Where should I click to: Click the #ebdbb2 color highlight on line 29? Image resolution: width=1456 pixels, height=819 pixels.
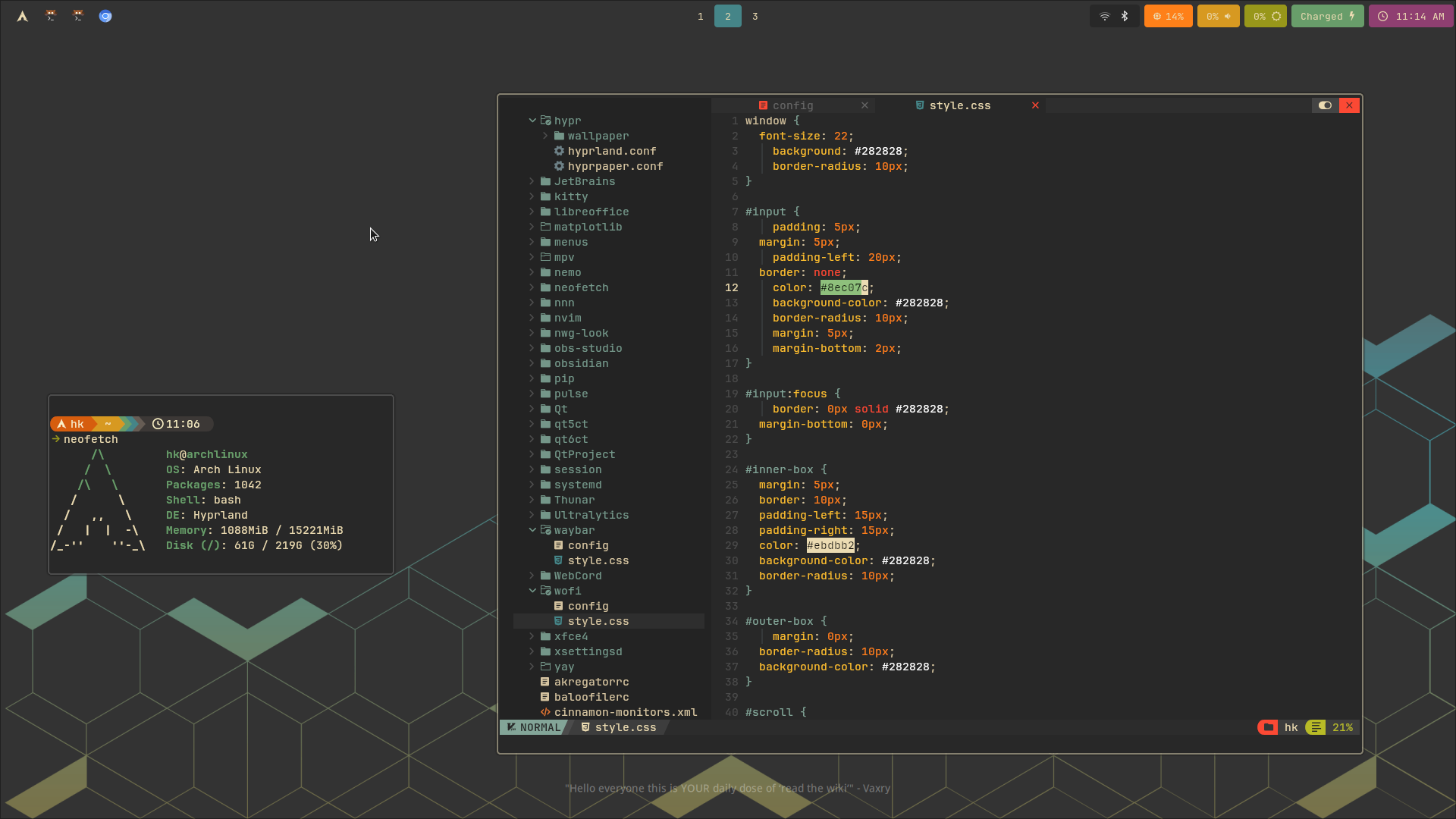[x=830, y=545]
